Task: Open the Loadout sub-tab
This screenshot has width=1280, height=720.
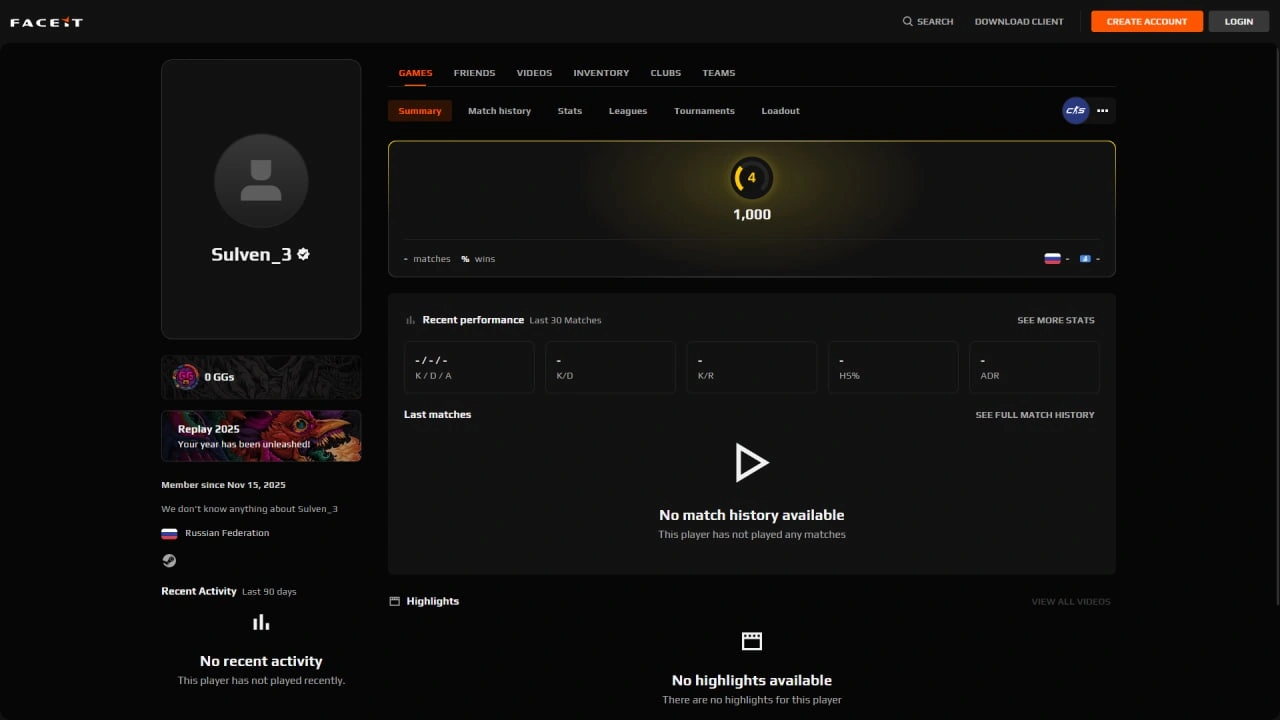Action: (x=780, y=111)
